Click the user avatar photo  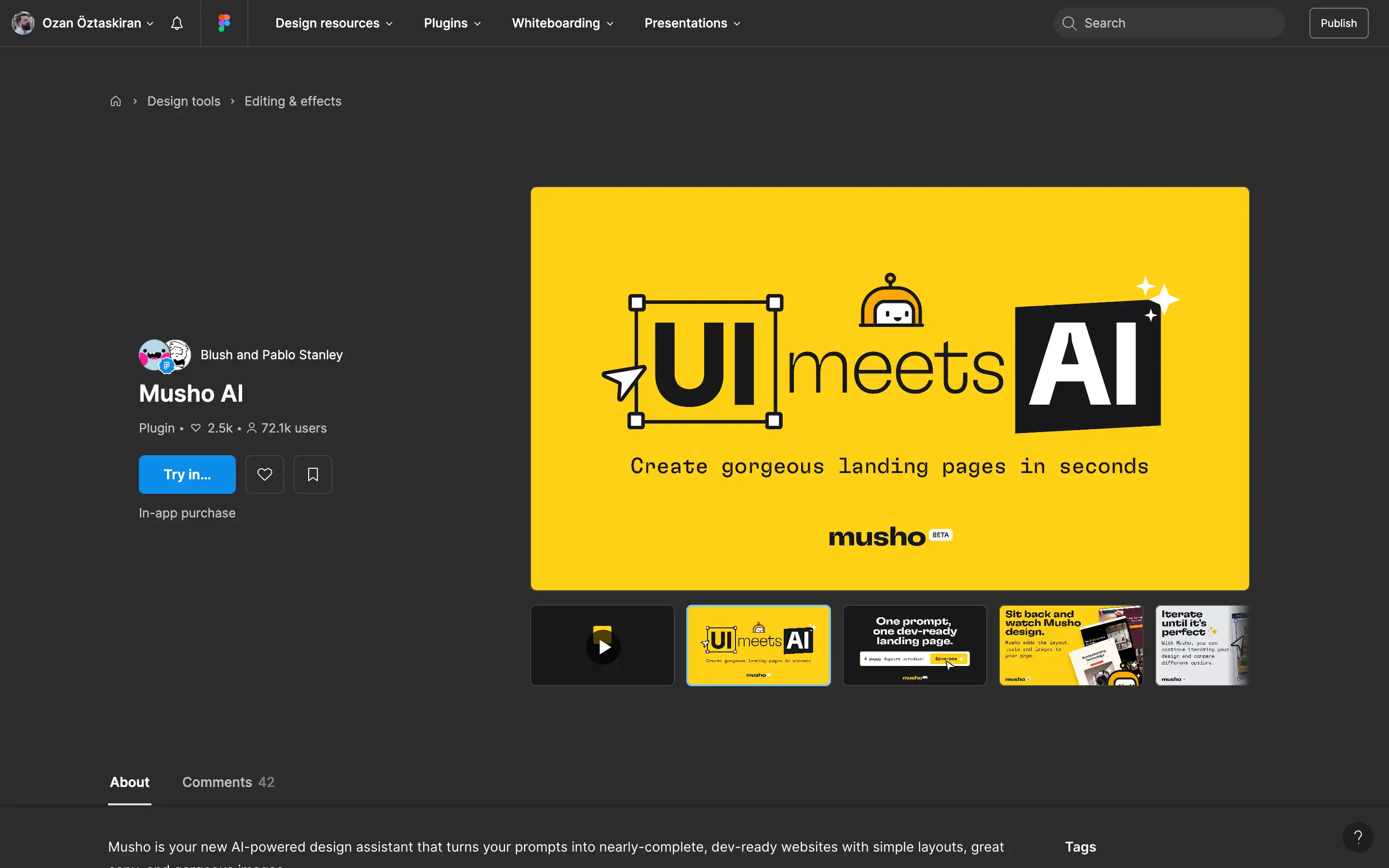[23, 23]
